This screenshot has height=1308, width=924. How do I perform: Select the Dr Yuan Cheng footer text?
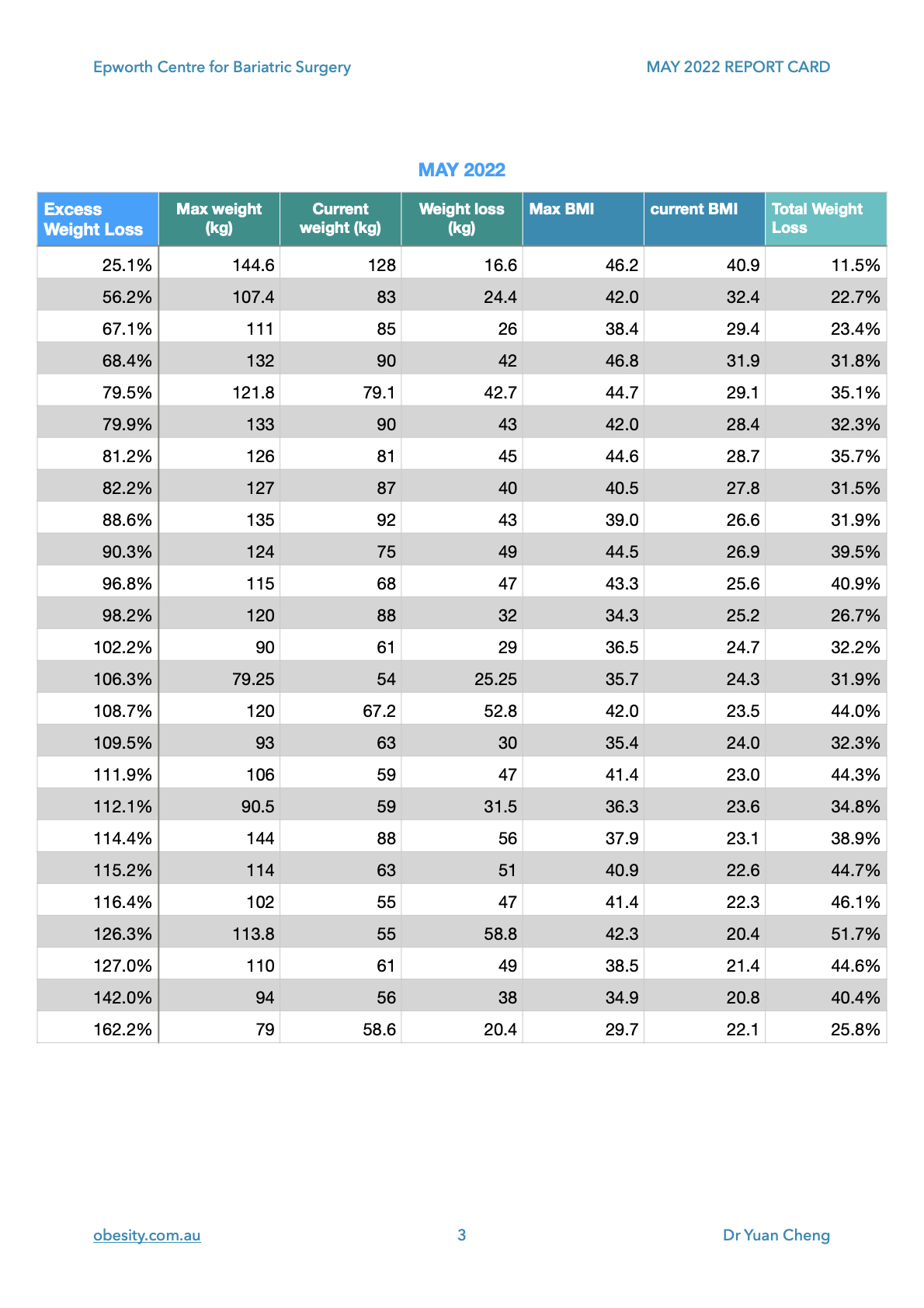click(x=776, y=1235)
